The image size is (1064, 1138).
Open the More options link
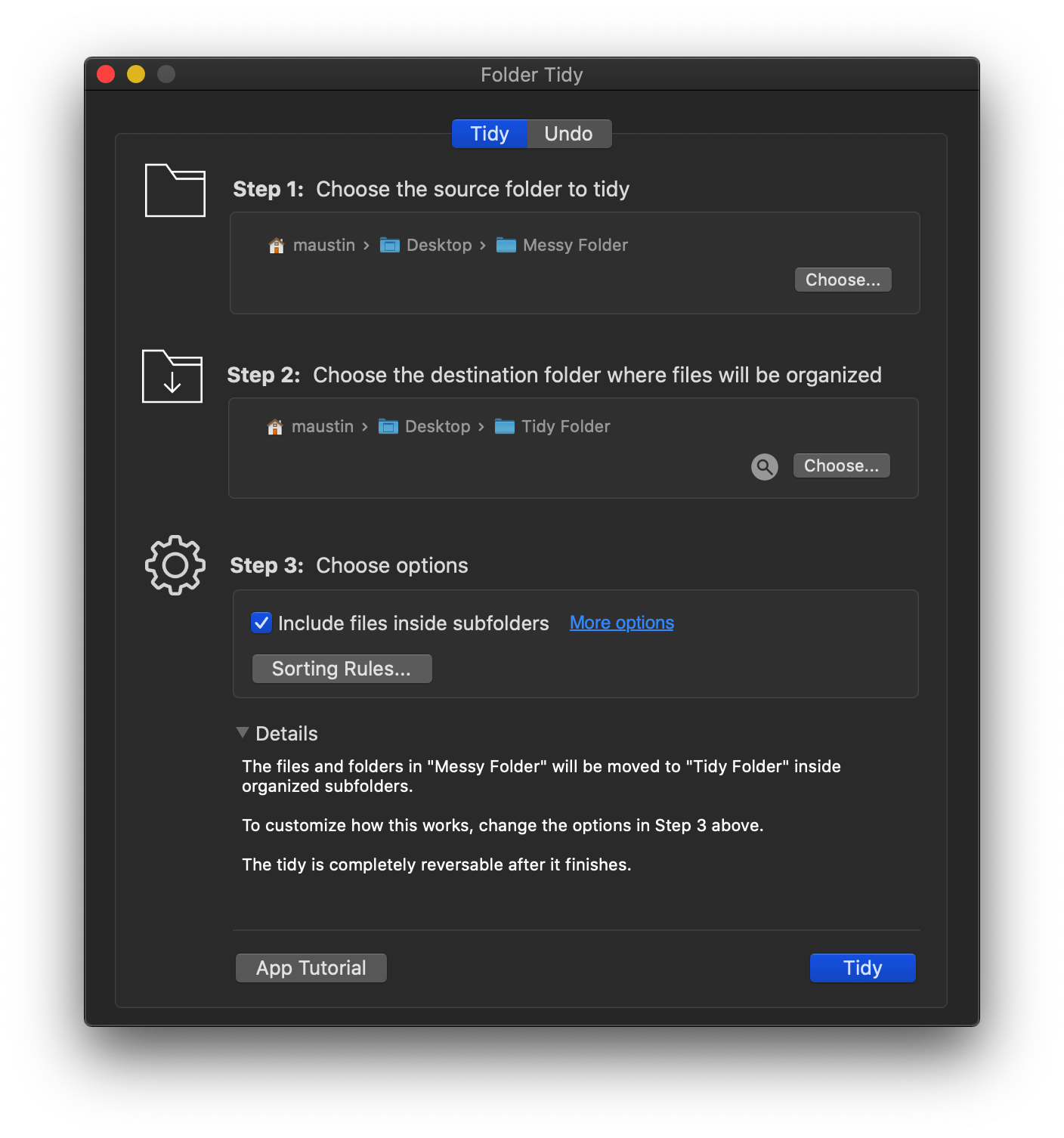click(622, 623)
